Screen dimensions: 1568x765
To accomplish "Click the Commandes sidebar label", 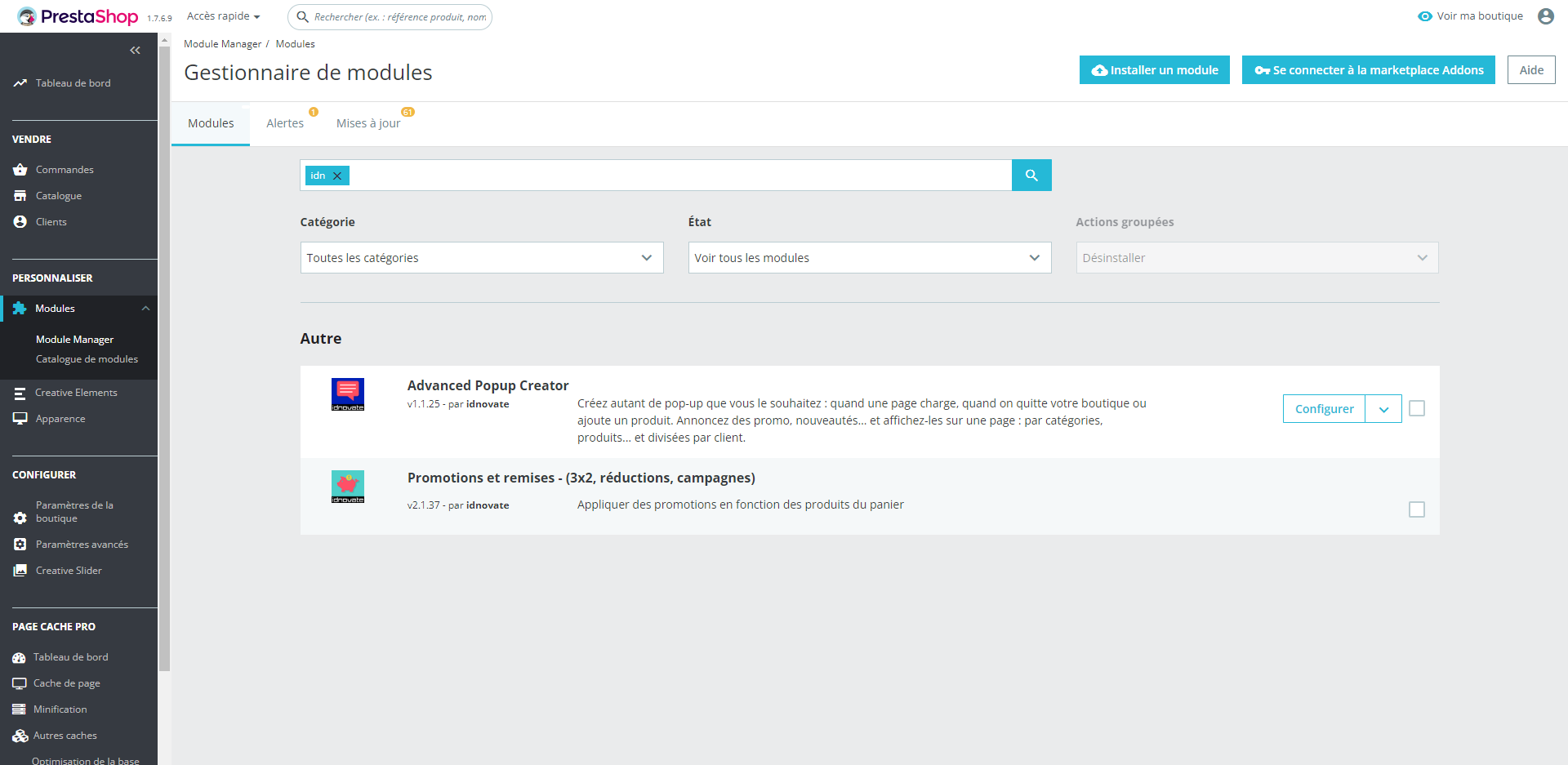I will pos(65,170).
